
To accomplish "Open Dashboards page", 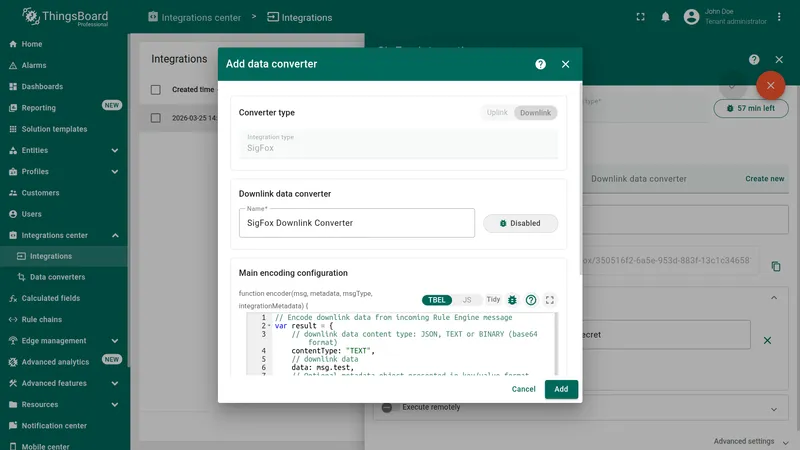I will pos(64,87).
